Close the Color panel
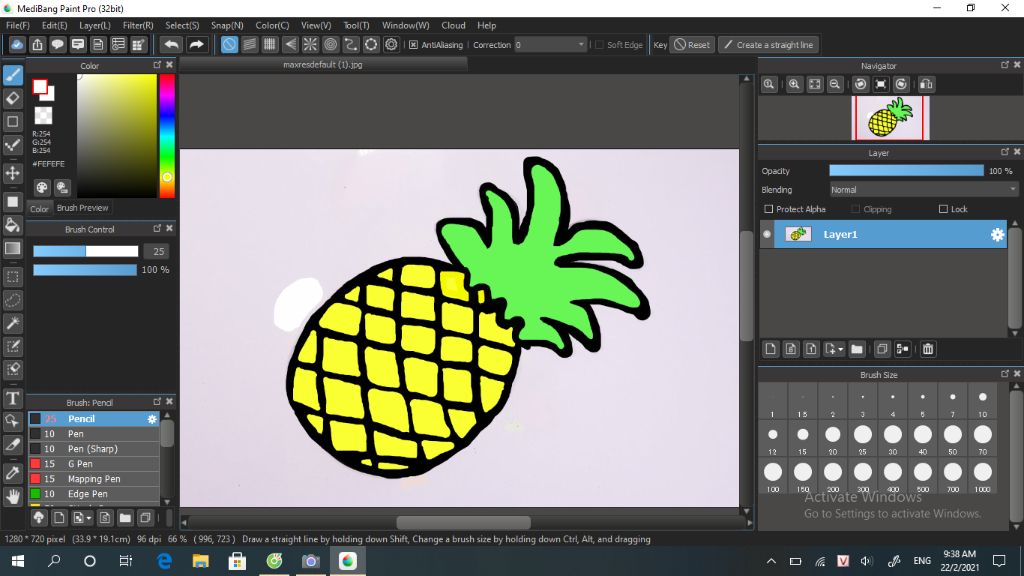 point(169,65)
